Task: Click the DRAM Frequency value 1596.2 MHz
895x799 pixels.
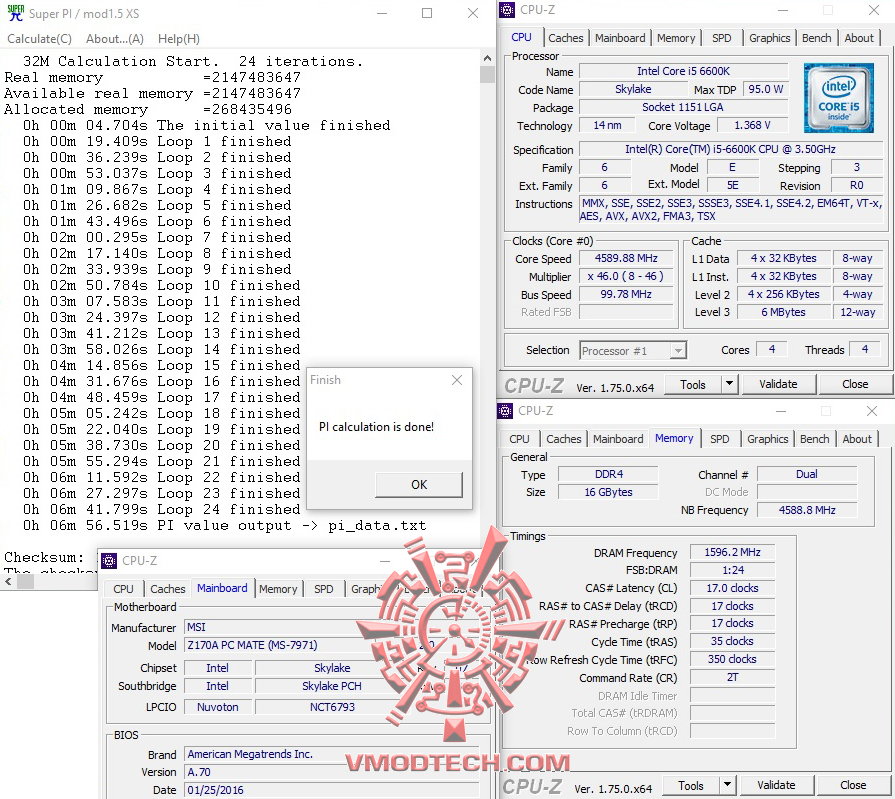Action: pyautogui.click(x=732, y=552)
